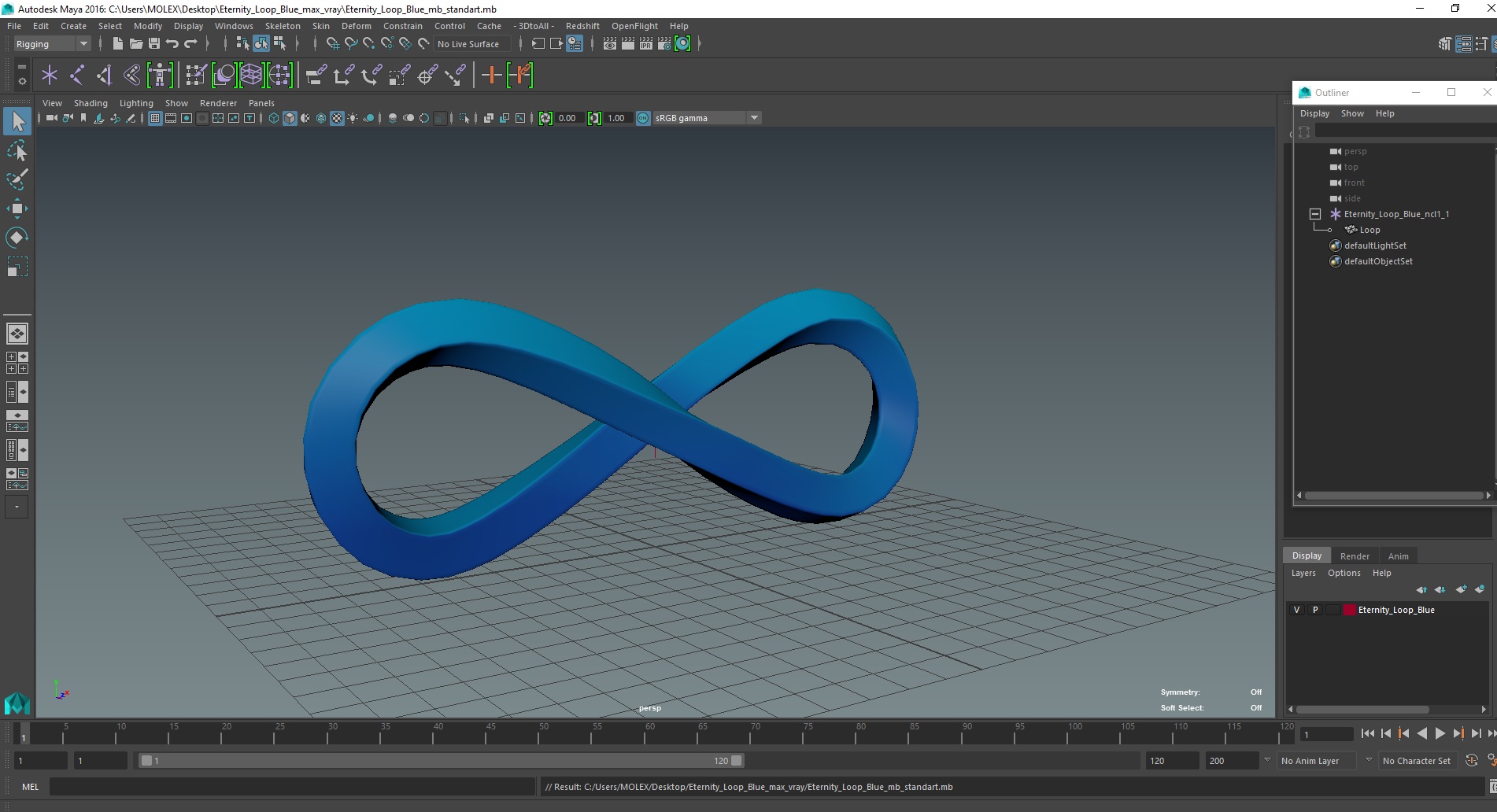Open the Rigging menu set dropdown
Image resolution: width=1497 pixels, height=812 pixels.
[52, 44]
